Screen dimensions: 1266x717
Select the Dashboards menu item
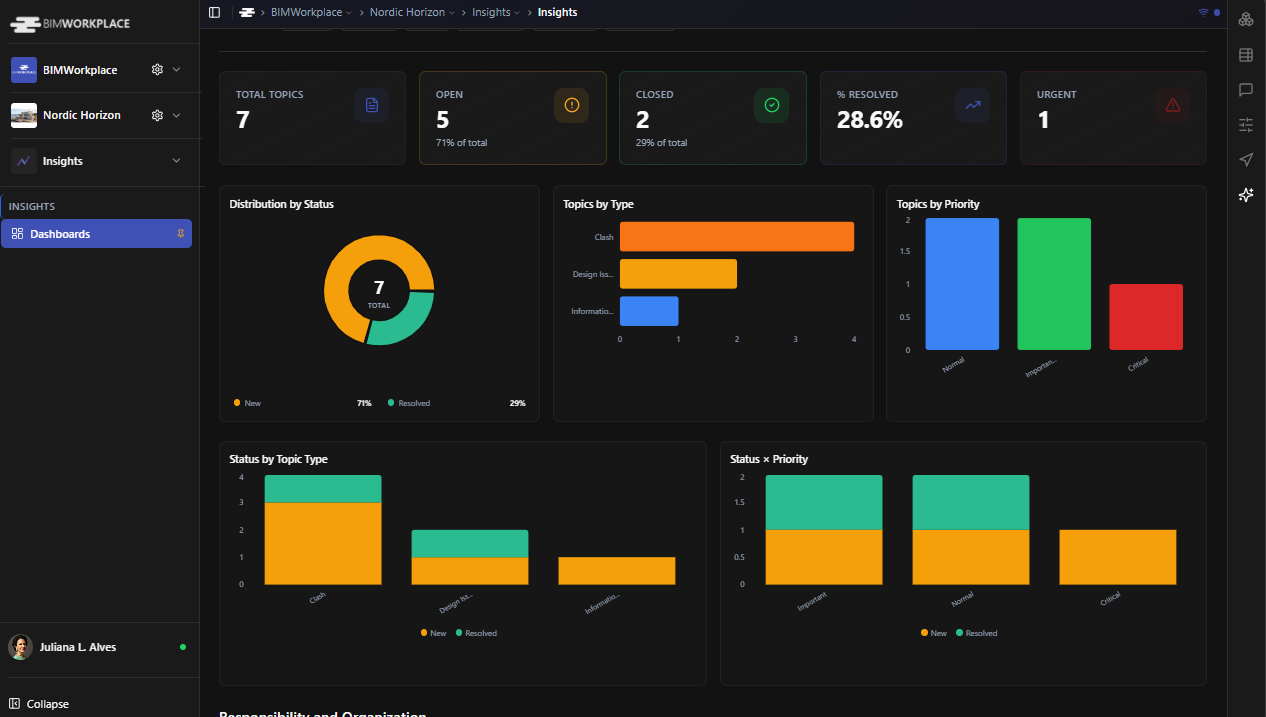click(96, 234)
